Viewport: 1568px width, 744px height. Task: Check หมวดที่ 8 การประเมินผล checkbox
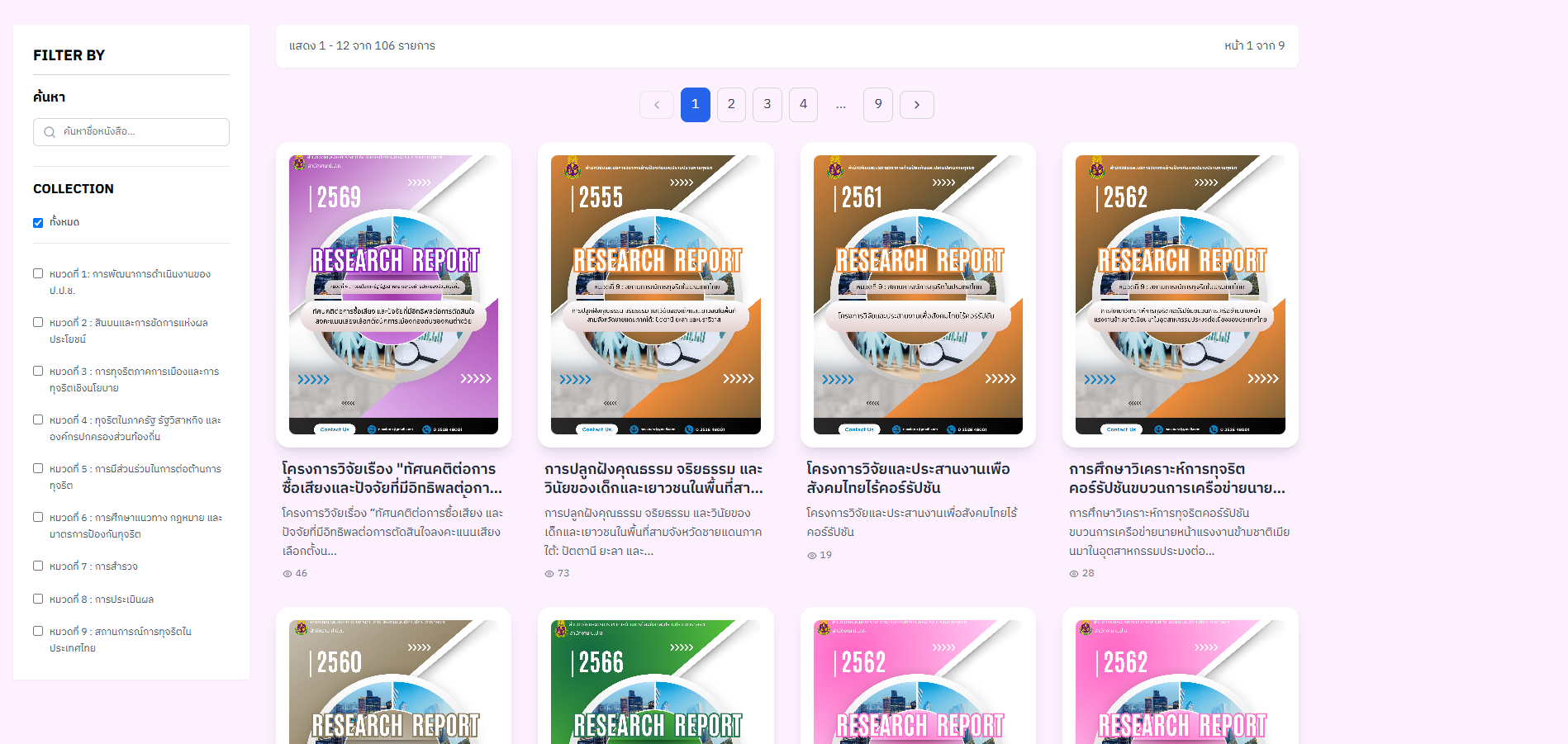(38, 599)
